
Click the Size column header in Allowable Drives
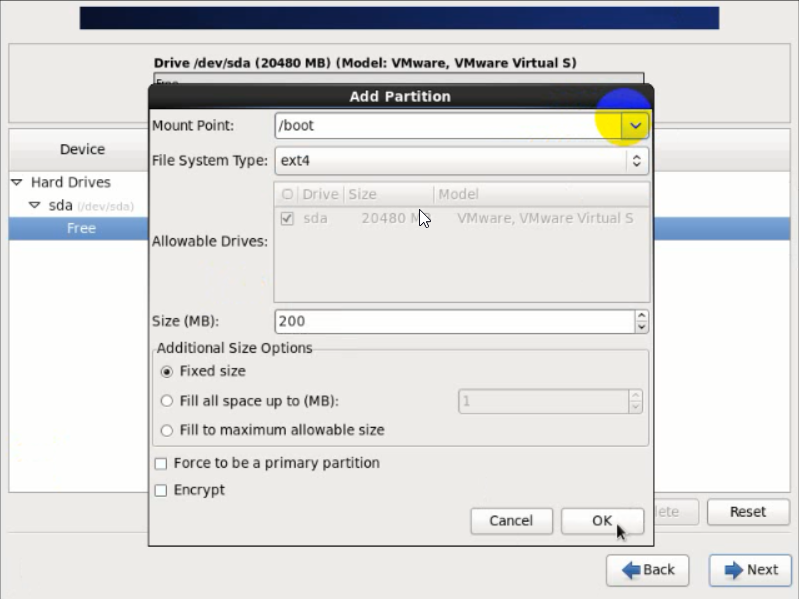[x=389, y=195]
